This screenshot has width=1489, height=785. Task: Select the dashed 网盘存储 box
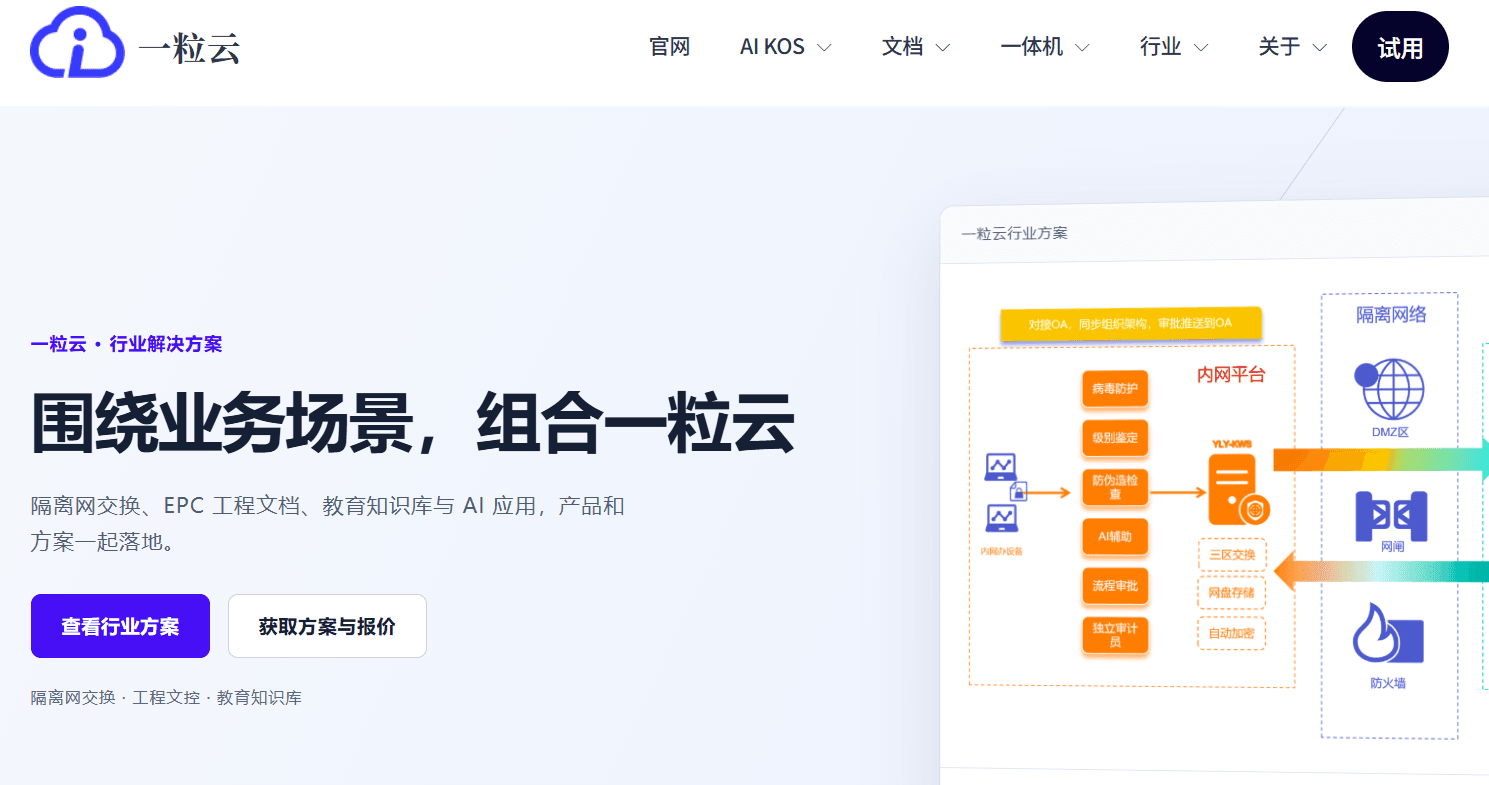click(x=1231, y=594)
